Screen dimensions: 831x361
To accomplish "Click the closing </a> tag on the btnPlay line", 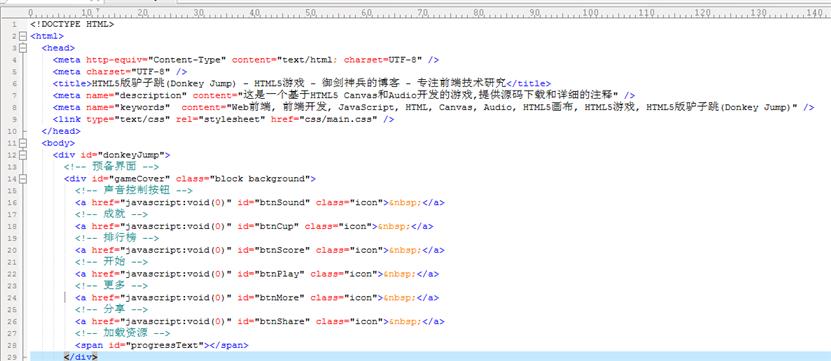I will point(428,274).
